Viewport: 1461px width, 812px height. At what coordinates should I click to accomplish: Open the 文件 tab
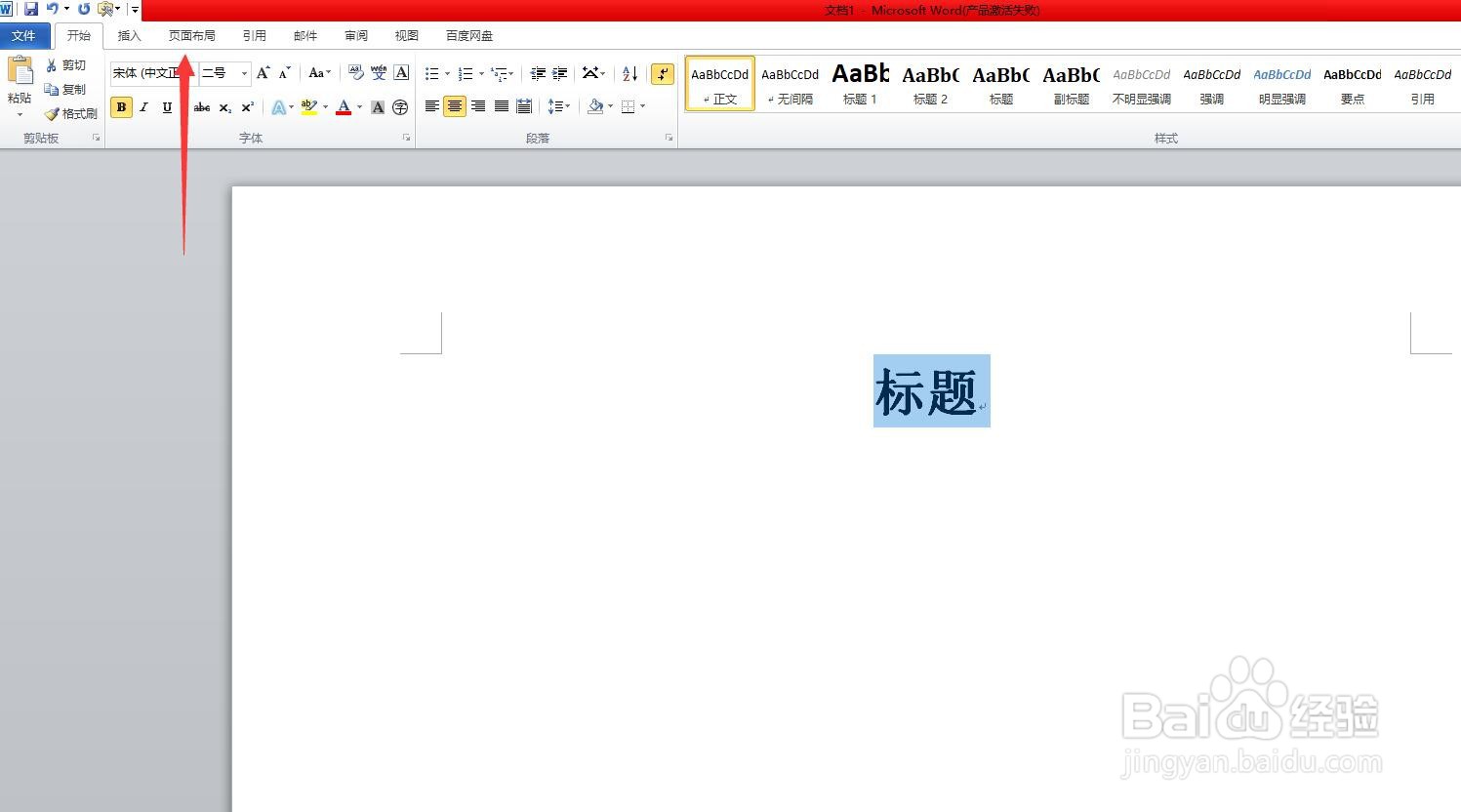pos(24,36)
